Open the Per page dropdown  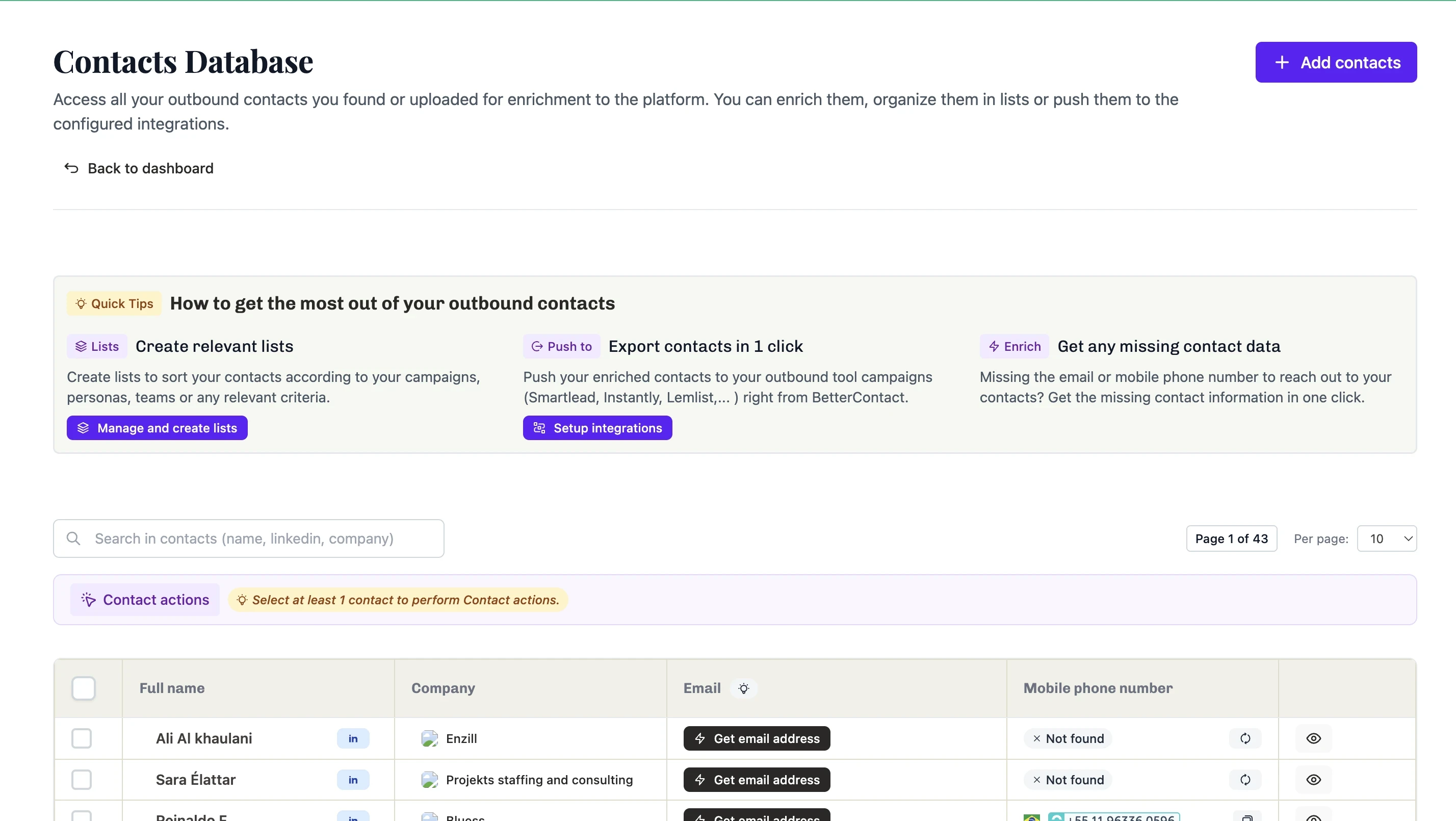point(1387,539)
